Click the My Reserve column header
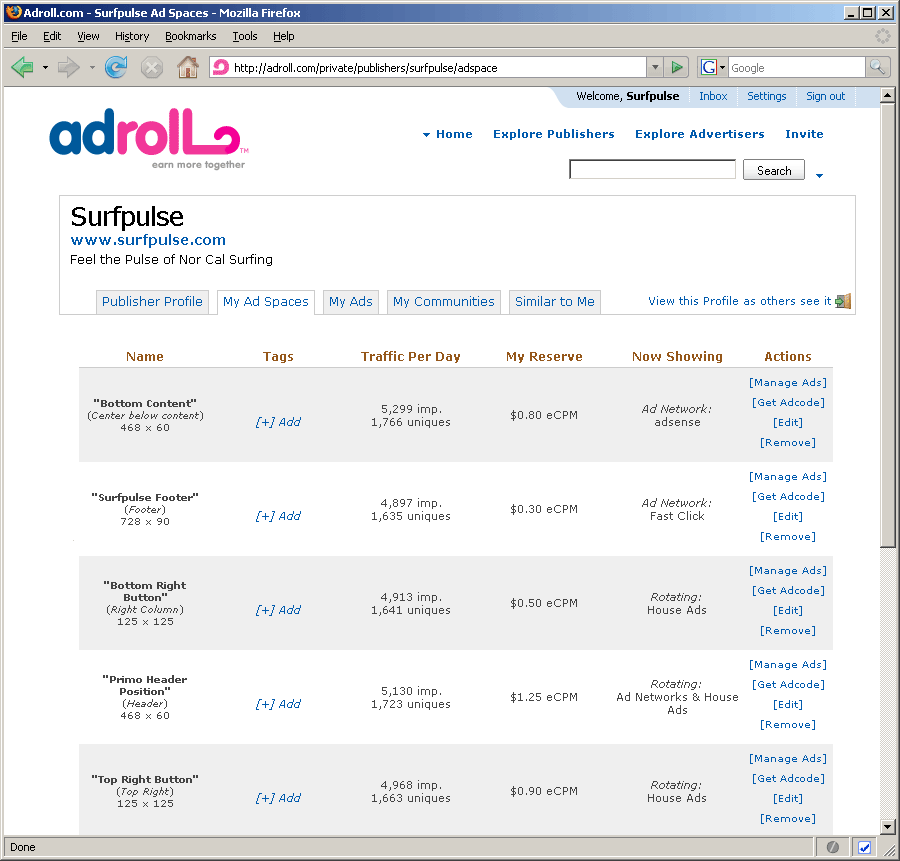The width and height of the screenshot is (900, 861). coord(544,357)
